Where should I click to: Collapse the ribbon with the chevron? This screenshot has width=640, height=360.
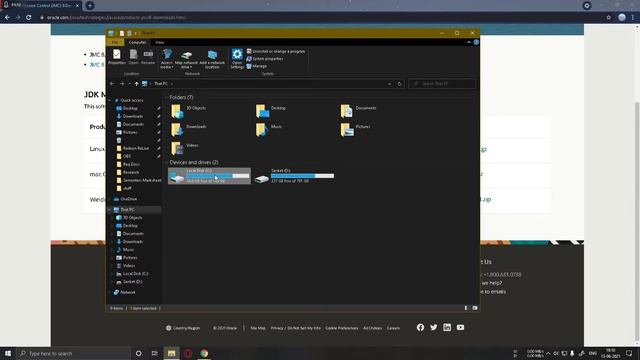[x=469, y=42]
